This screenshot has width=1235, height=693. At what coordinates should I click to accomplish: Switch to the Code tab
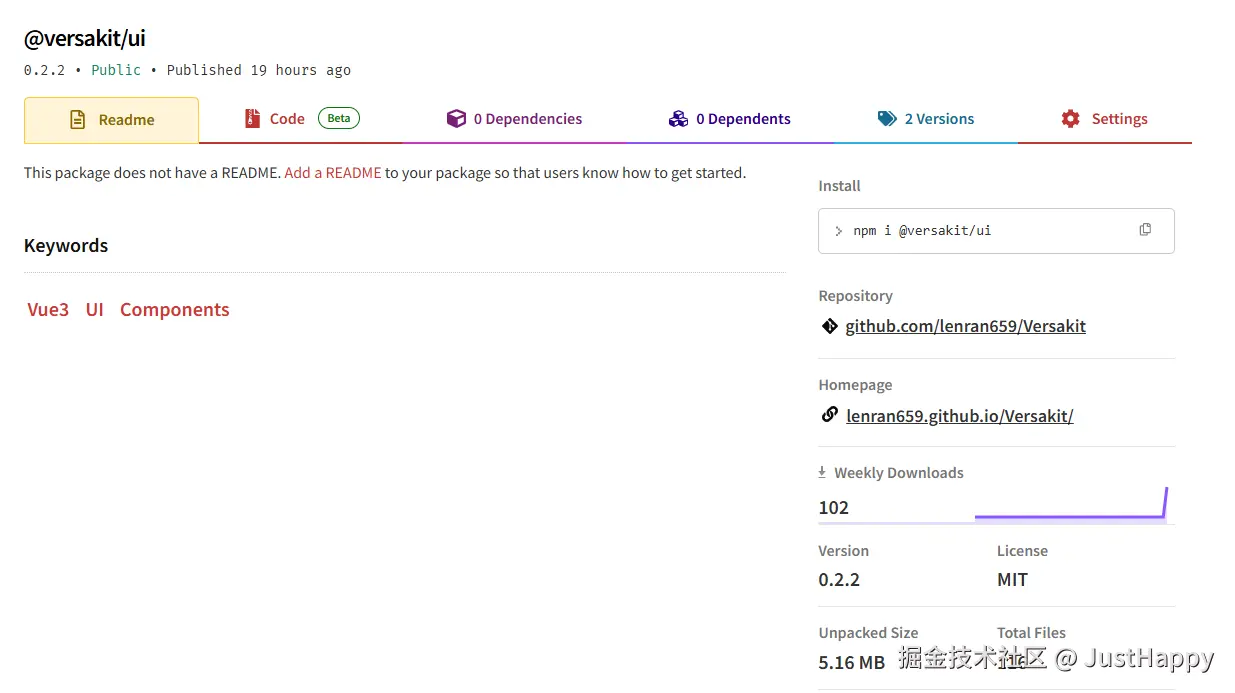click(x=301, y=119)
